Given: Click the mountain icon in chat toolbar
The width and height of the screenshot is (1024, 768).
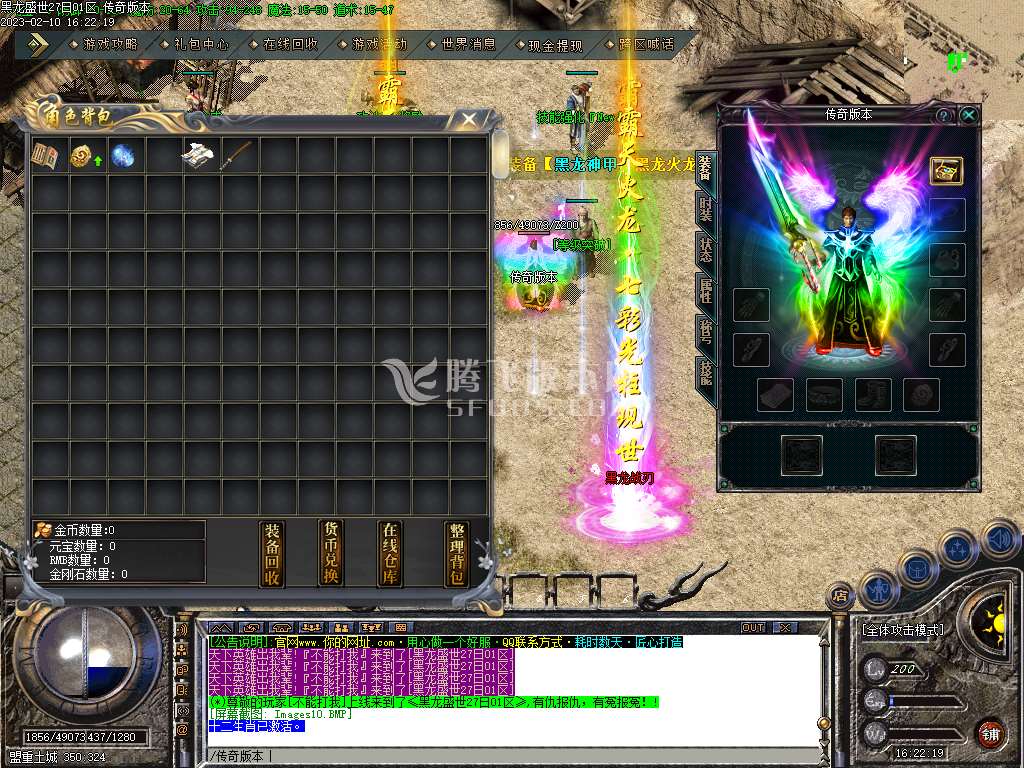Looking at the screenshot, I should coord(220,628).
